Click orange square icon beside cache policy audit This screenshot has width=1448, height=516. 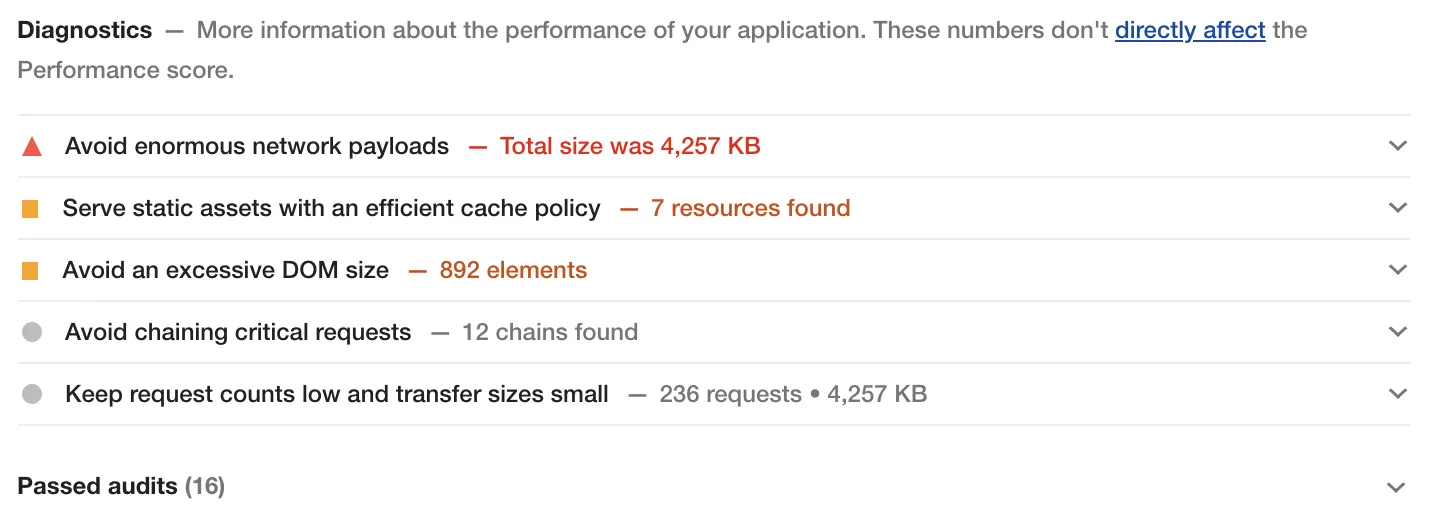click(x=30, y=209)
